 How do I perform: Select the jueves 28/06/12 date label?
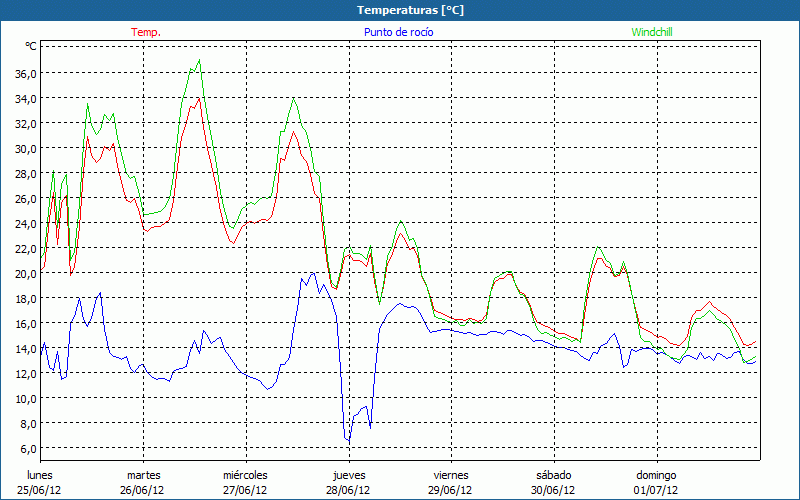(x=348, y=482)
